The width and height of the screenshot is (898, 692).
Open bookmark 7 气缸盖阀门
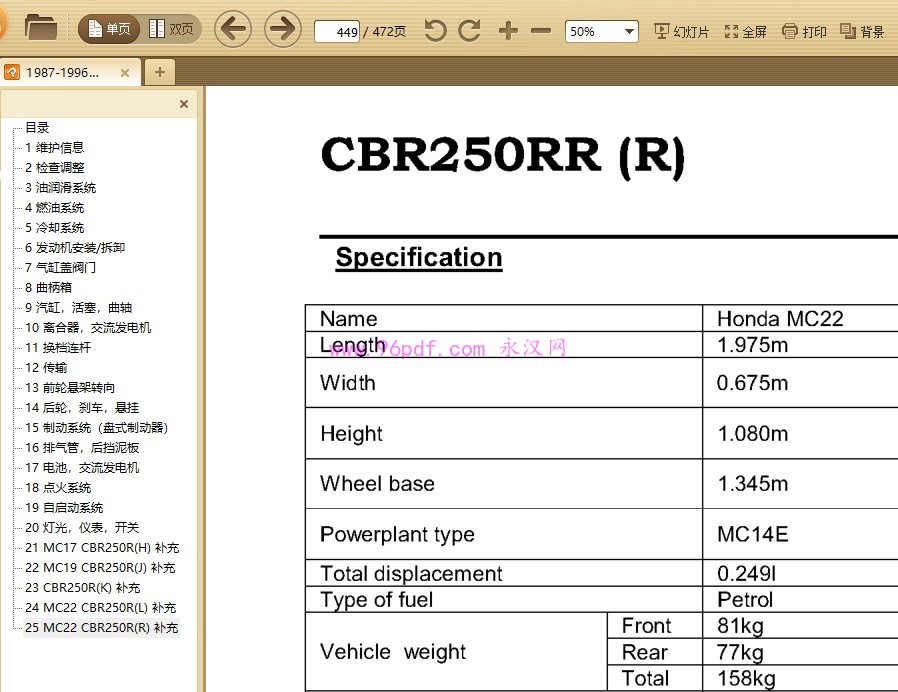pos(61,268)
